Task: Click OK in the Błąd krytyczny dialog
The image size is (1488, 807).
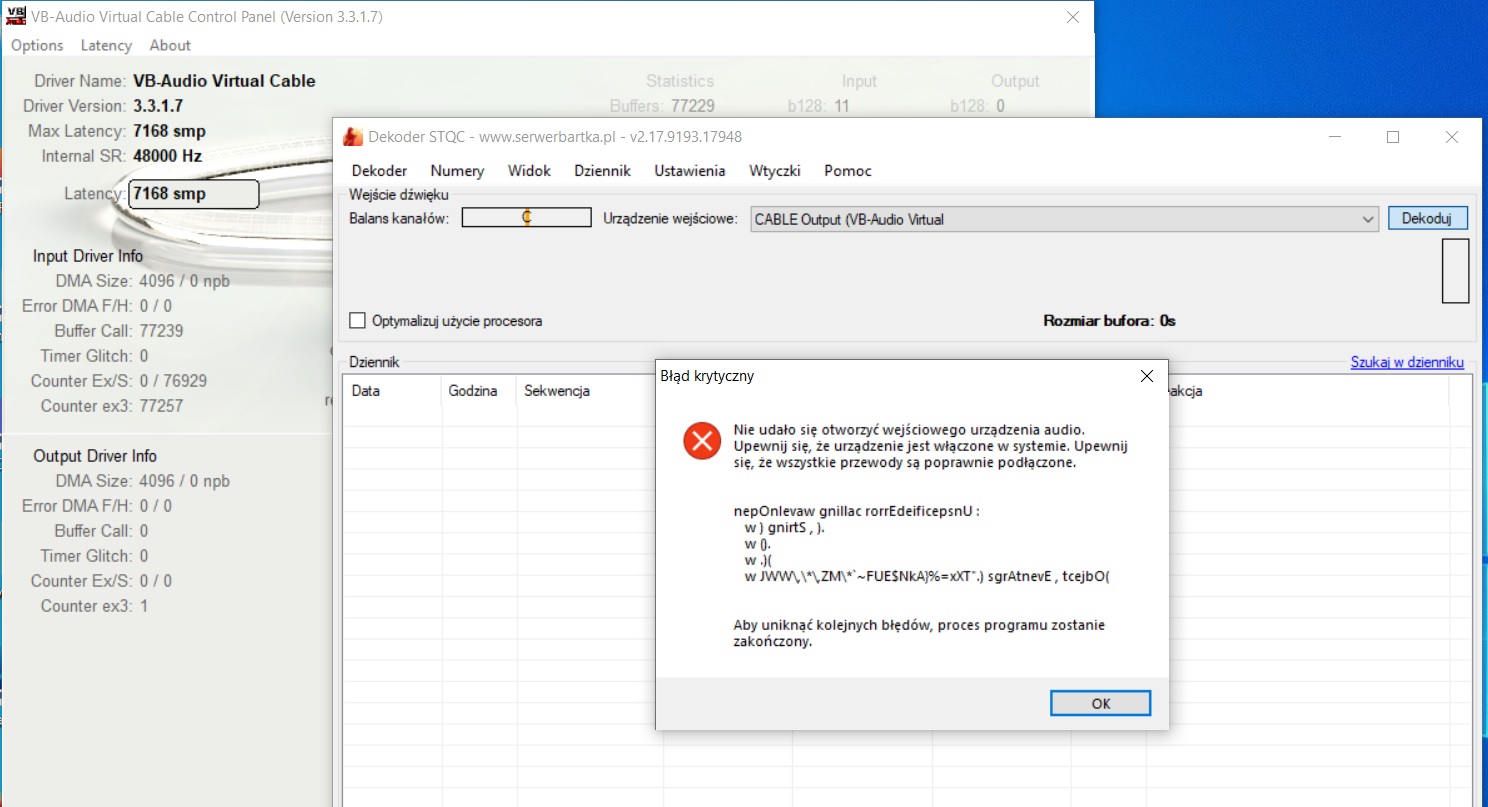Action: 1100,703
